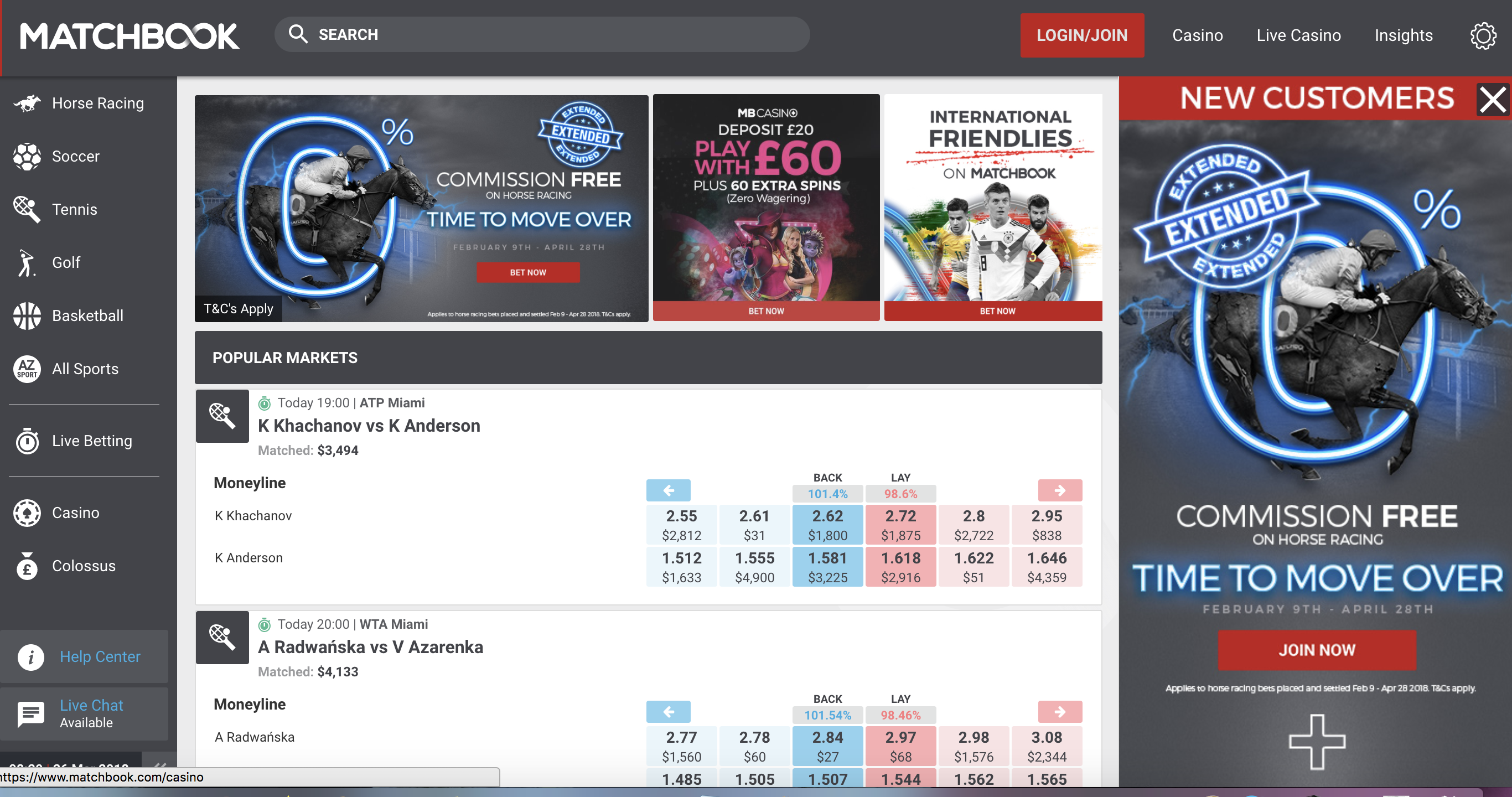Click BET NOW under International Friendlies banner
Image resolution: width=1512 pixels, height=797 pixels.
[993, 311]
